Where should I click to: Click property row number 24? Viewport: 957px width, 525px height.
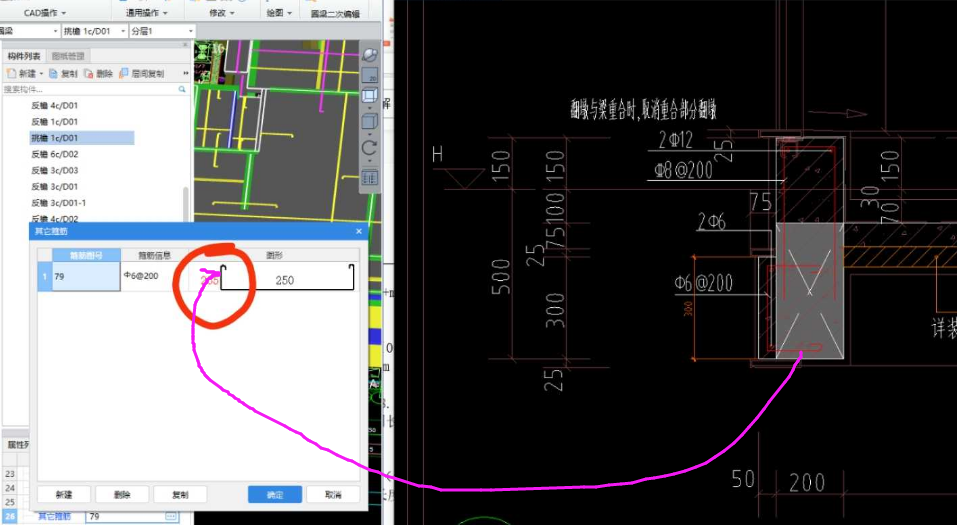(10, 488)
